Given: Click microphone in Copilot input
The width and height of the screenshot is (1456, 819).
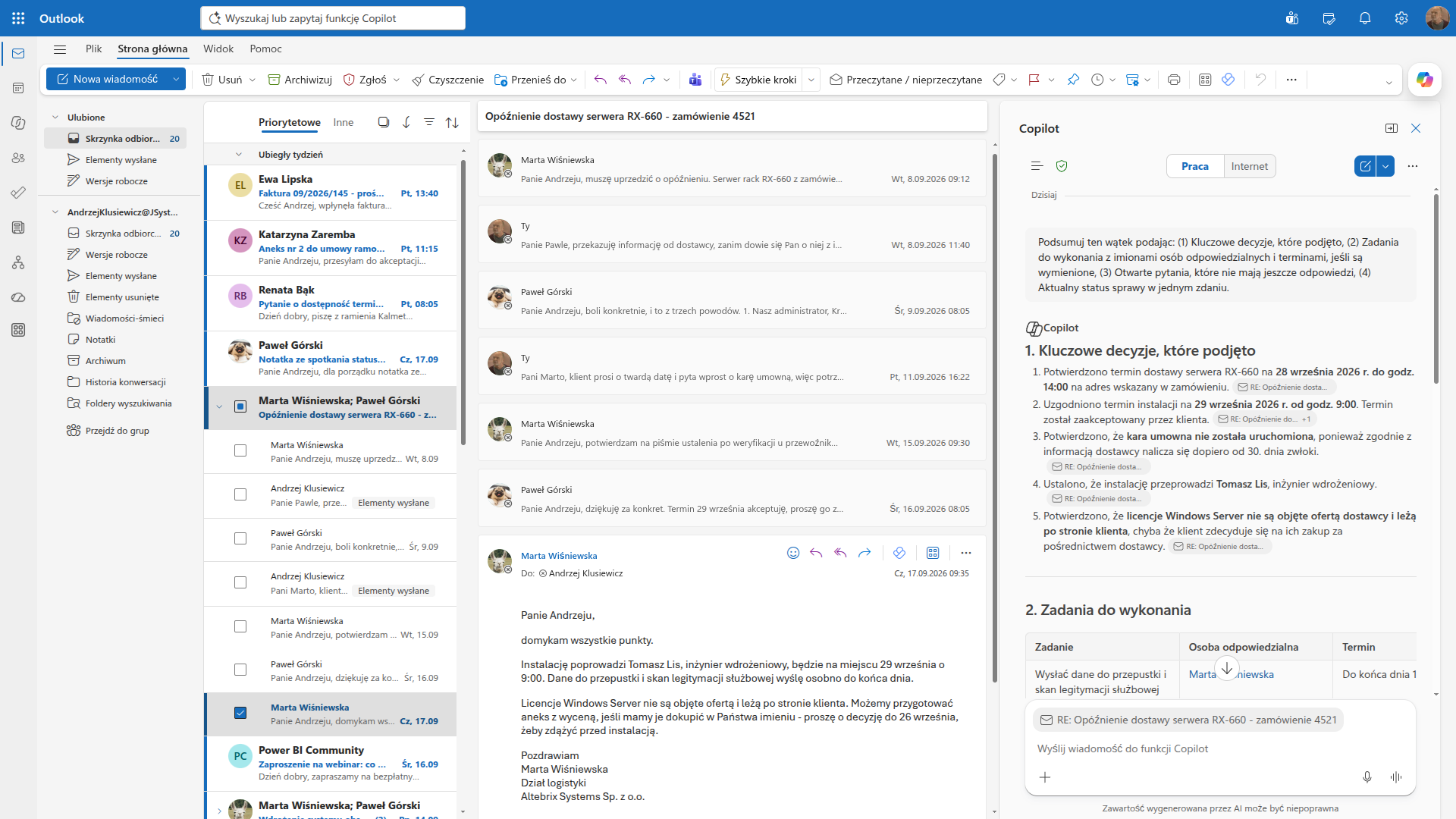Looking at the screenshot, I should point(1367,777).
